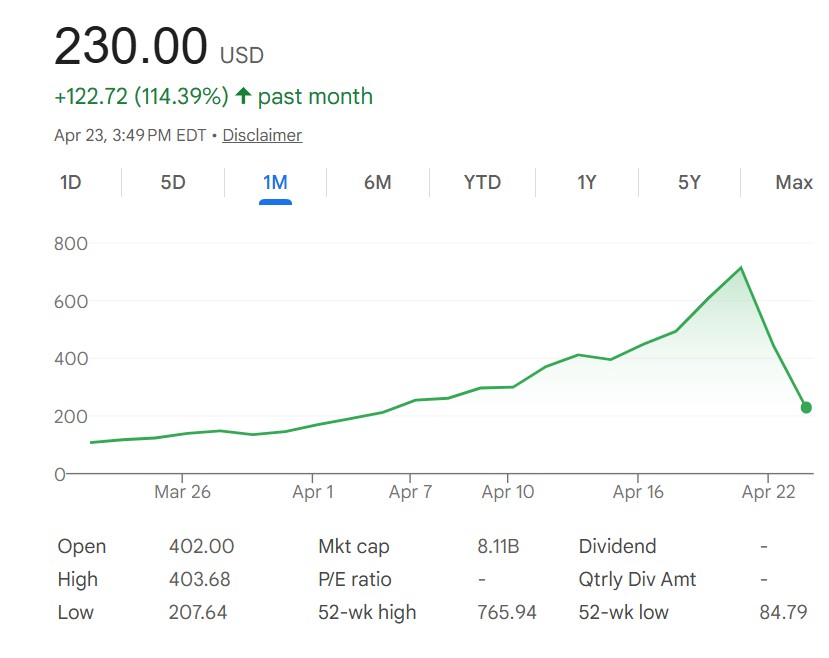This screenshot has height=658, width=829.
Task: Switch to the YTD tab
Action: pyautogui.click(x=482, y=183)
